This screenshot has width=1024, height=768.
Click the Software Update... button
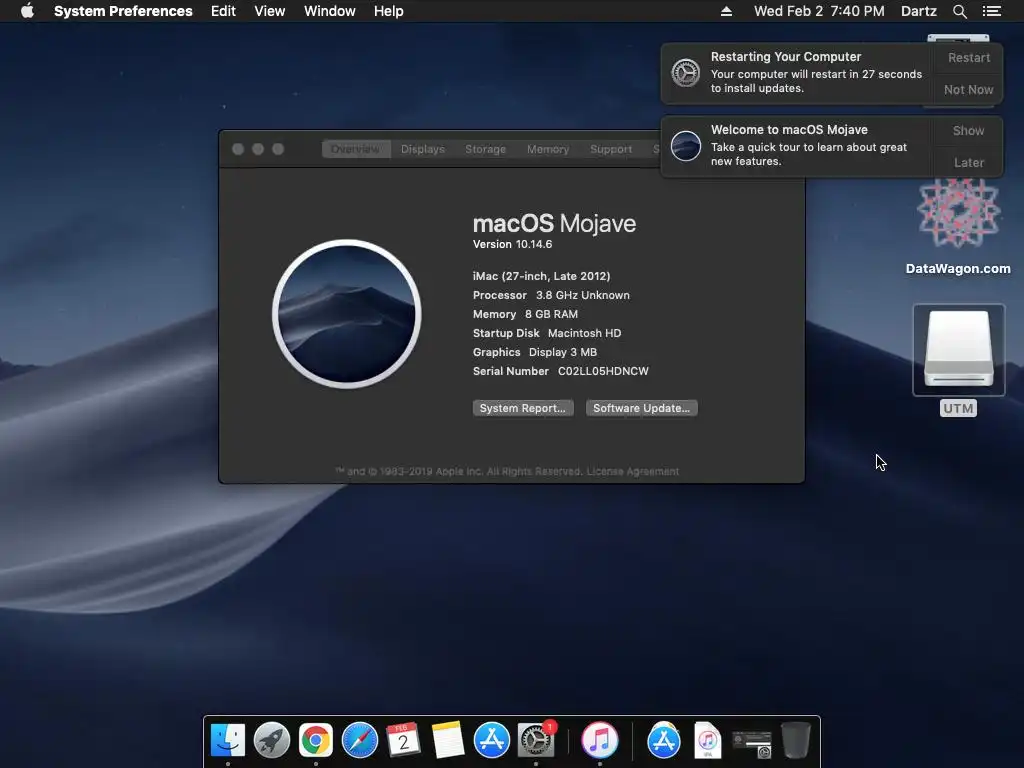pos(641,408)
